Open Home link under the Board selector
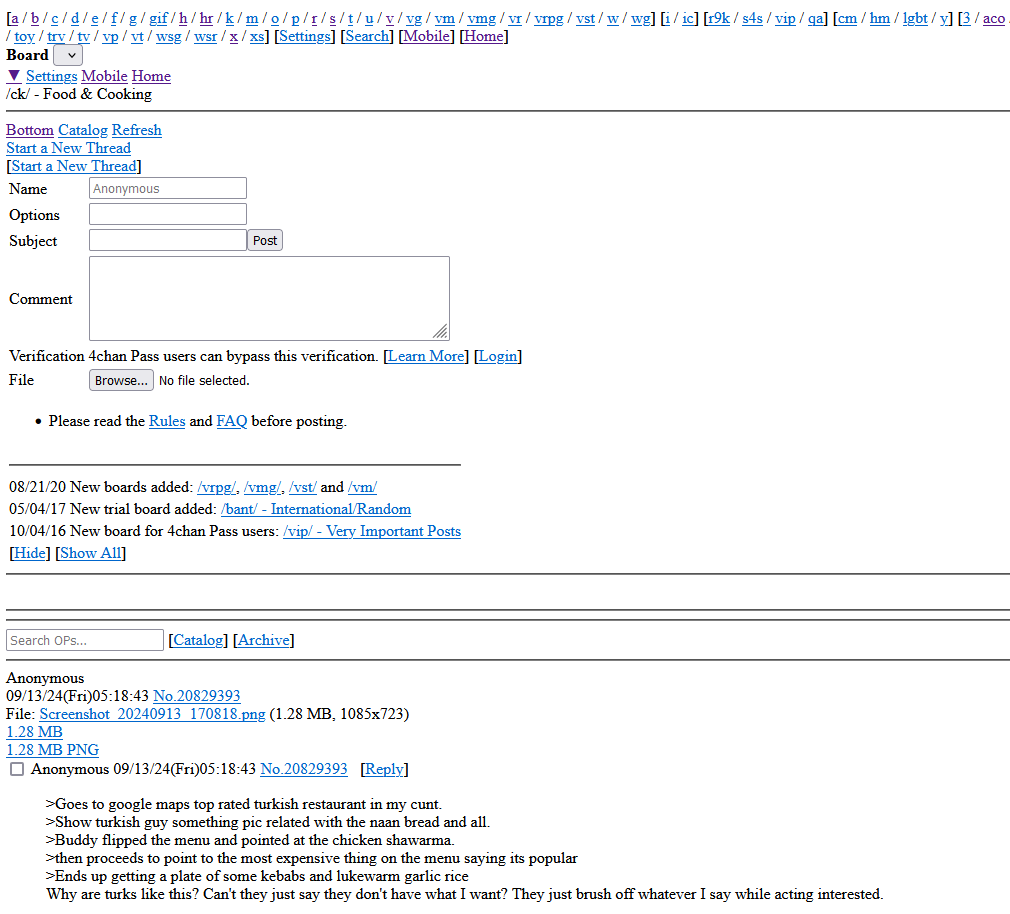Viewport: 1010px width, 914px height. click(151, 76)
